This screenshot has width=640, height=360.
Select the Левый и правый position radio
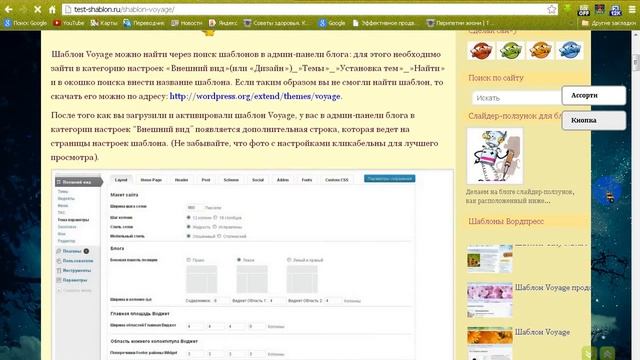click(289, 260)
